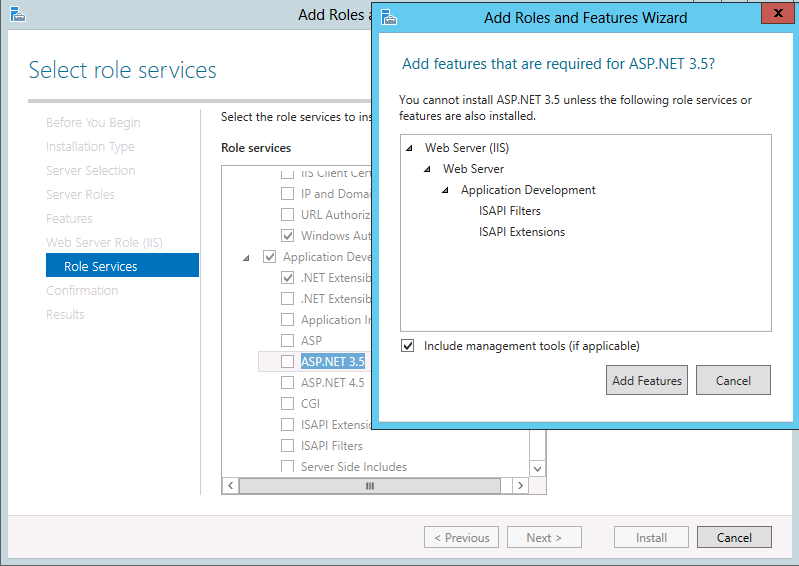Viewport: 799px width, 566px height.
Task: Check the CGI checkbox
Action: tap(287, 403)
